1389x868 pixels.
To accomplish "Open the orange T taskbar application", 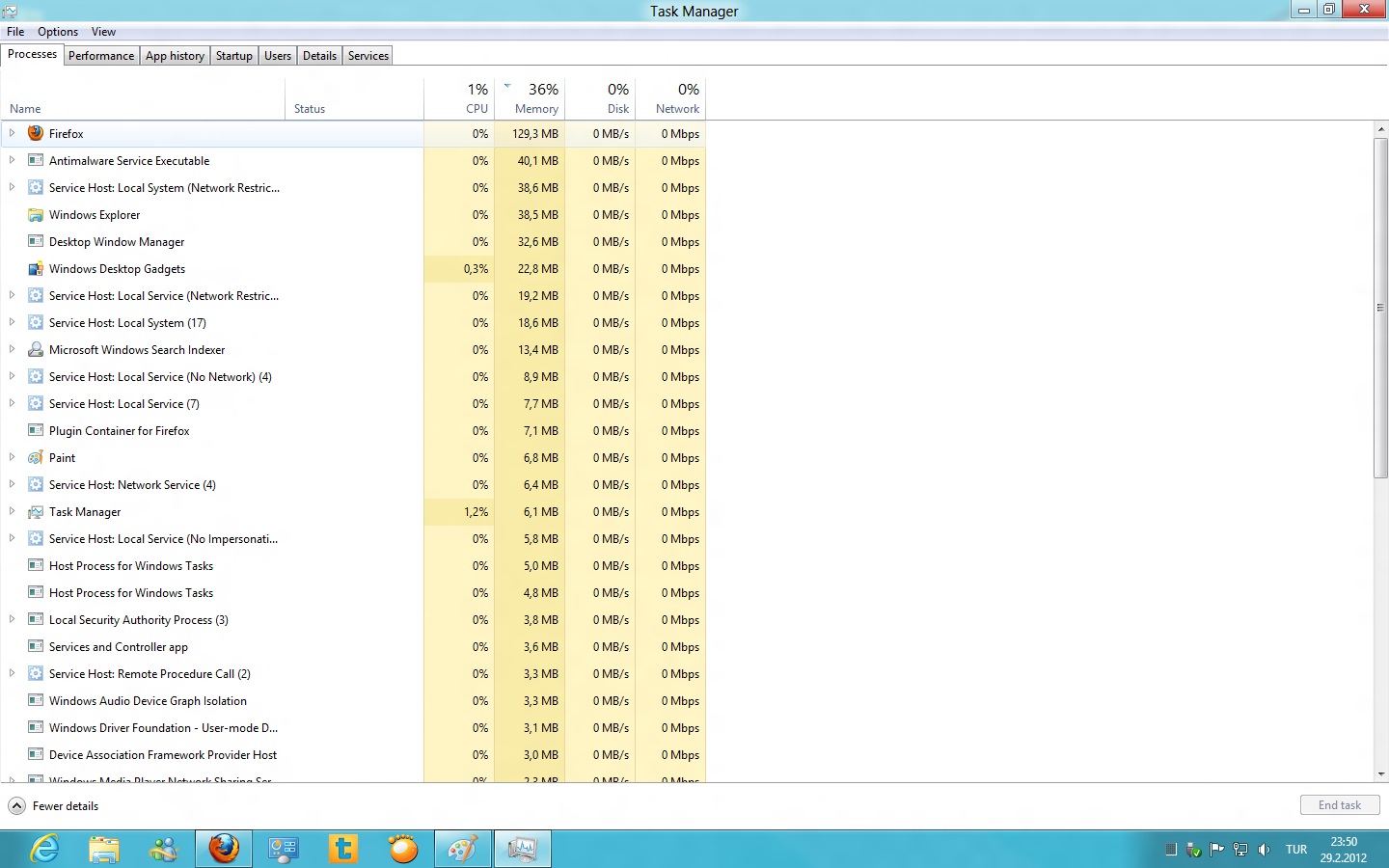I will click(343, 849).
